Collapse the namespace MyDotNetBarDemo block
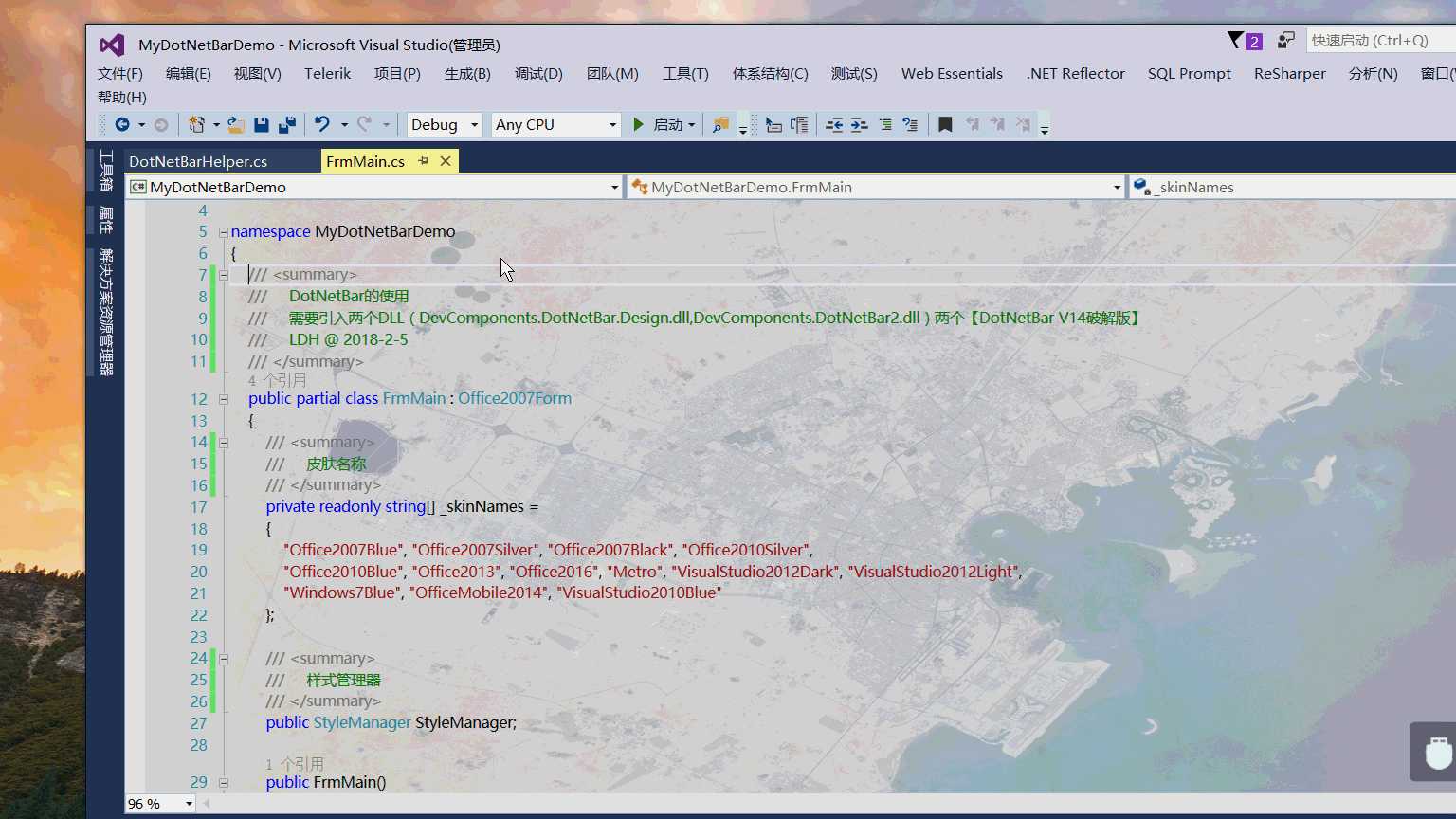Viewport: 1456px width, 819px height. (224, 232)
